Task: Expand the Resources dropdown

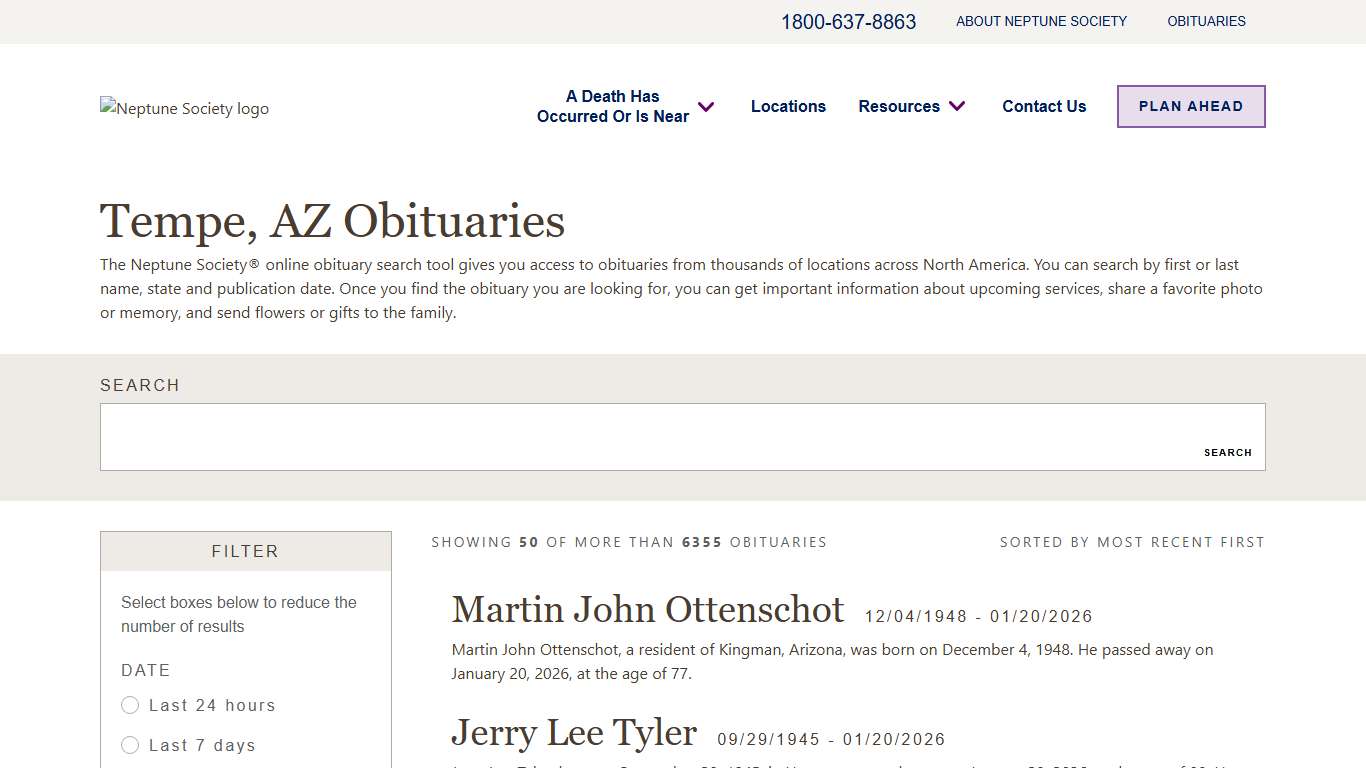Action: [899, 106]
